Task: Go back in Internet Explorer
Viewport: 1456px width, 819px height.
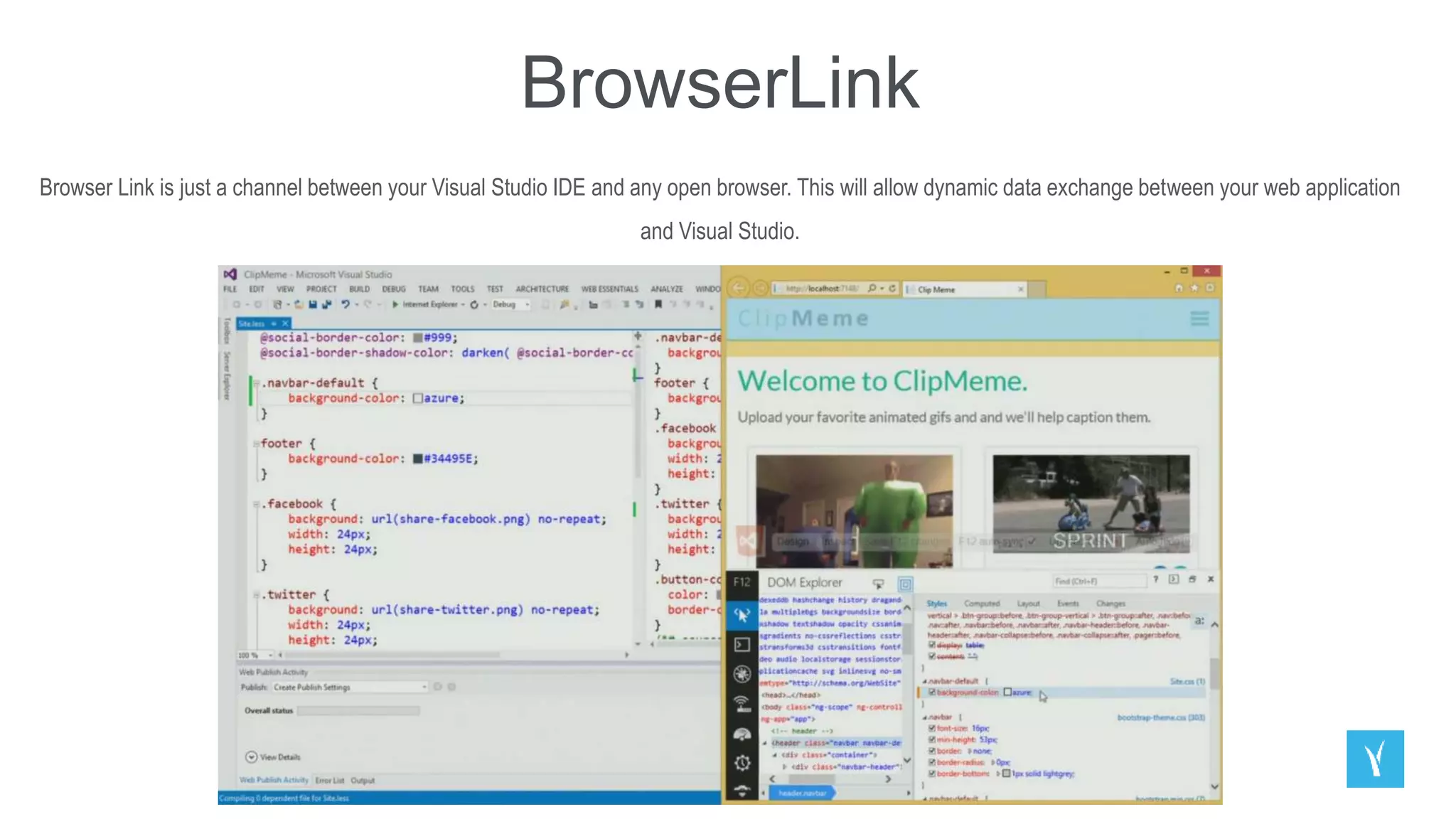Action: [x=739, y=288]
